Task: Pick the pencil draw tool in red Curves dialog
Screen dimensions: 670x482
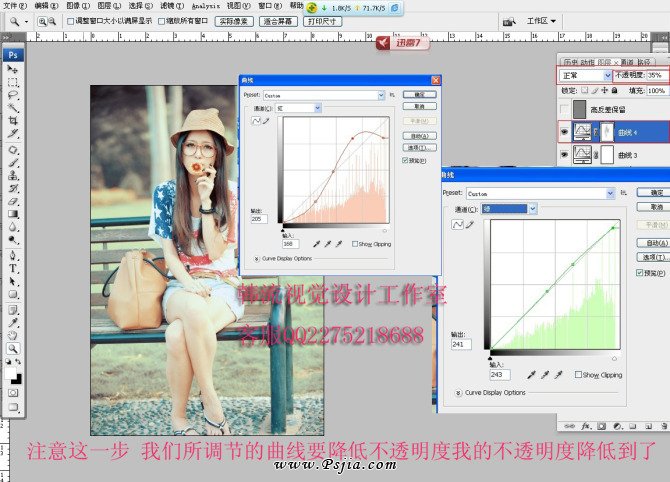Action: tap(266, 121)
